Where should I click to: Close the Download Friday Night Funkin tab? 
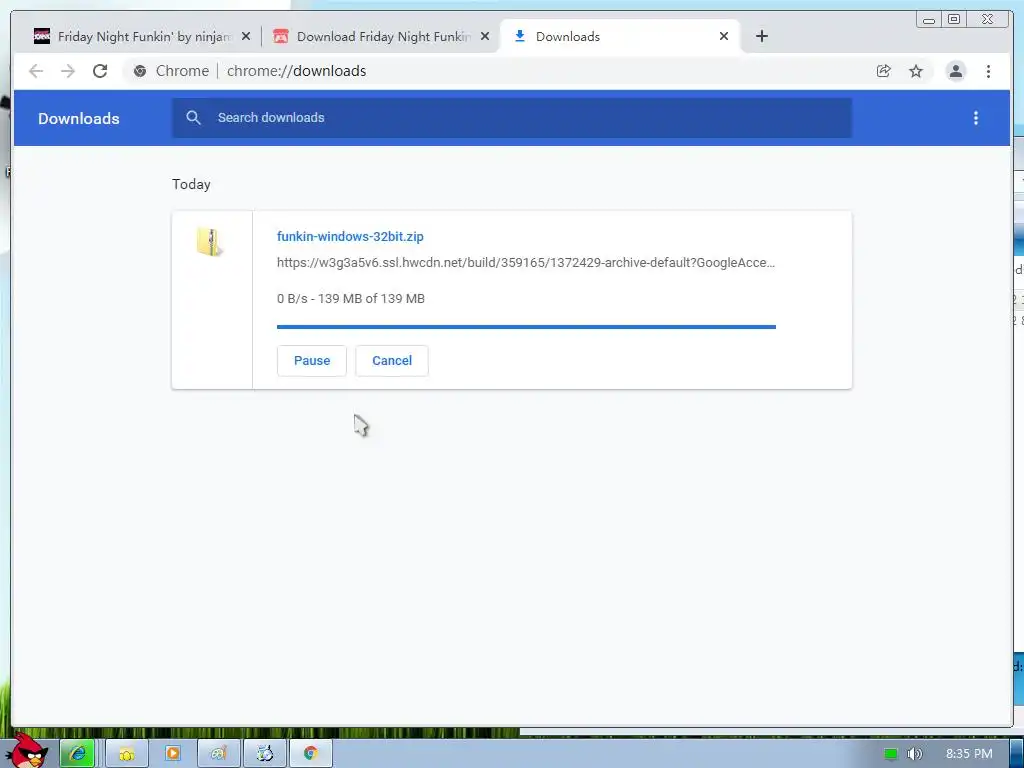pos(485,37)
